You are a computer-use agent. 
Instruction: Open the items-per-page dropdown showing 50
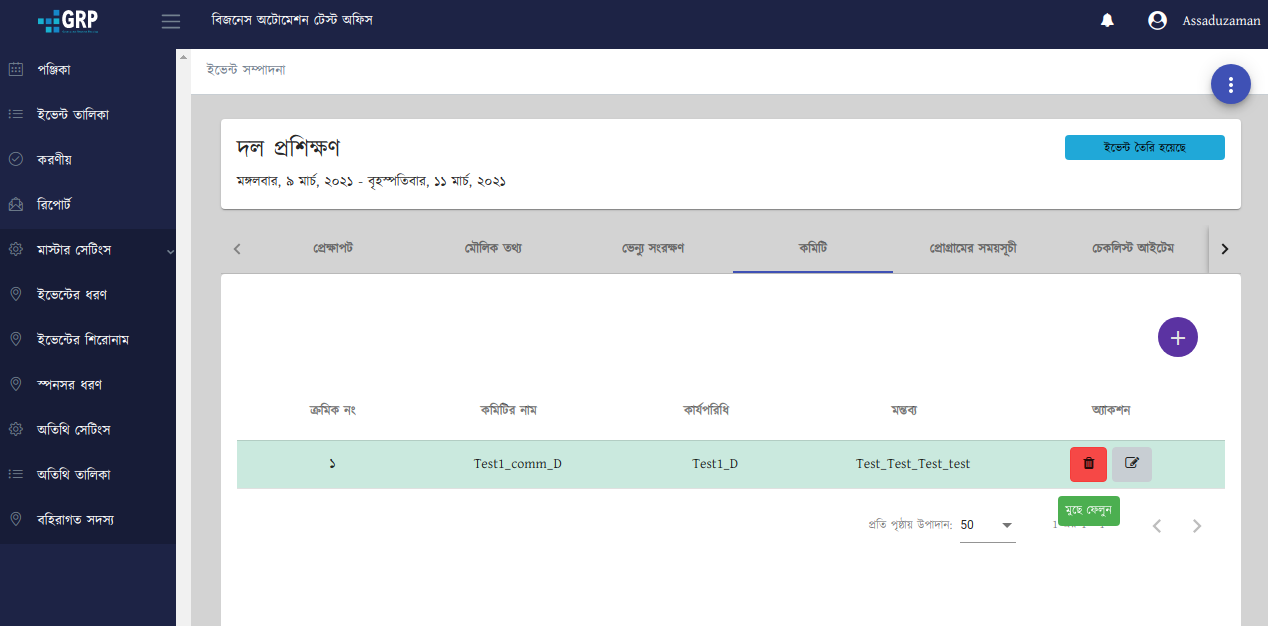click(x=987, y=525)
